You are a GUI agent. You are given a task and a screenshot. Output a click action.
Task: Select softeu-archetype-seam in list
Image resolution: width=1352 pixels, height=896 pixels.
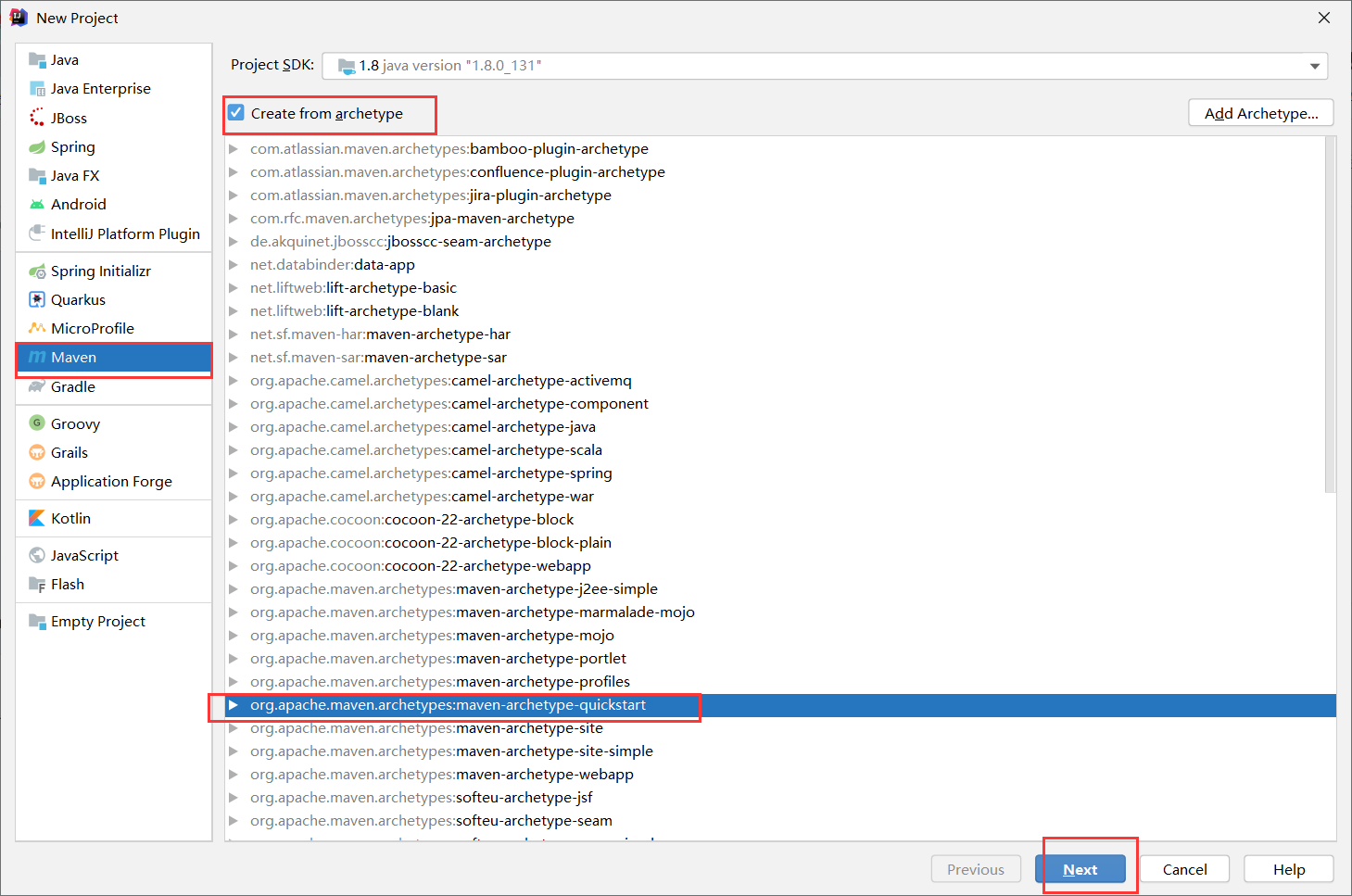(x=780, y=821)
